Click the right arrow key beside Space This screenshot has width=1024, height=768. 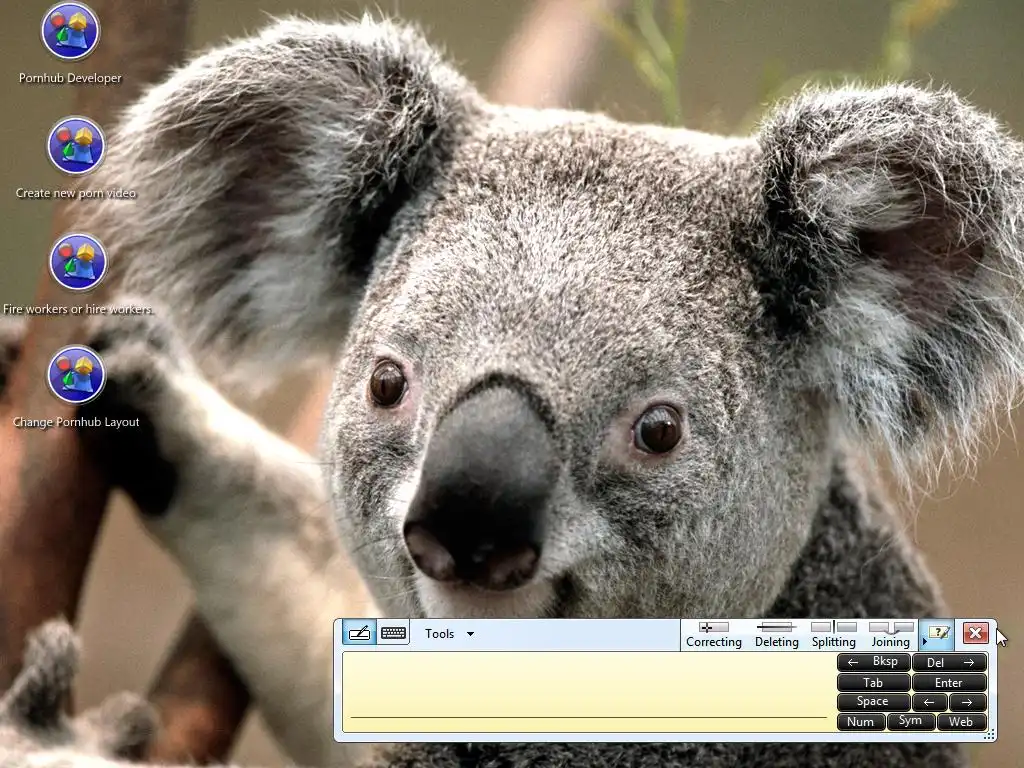(968, 702)
